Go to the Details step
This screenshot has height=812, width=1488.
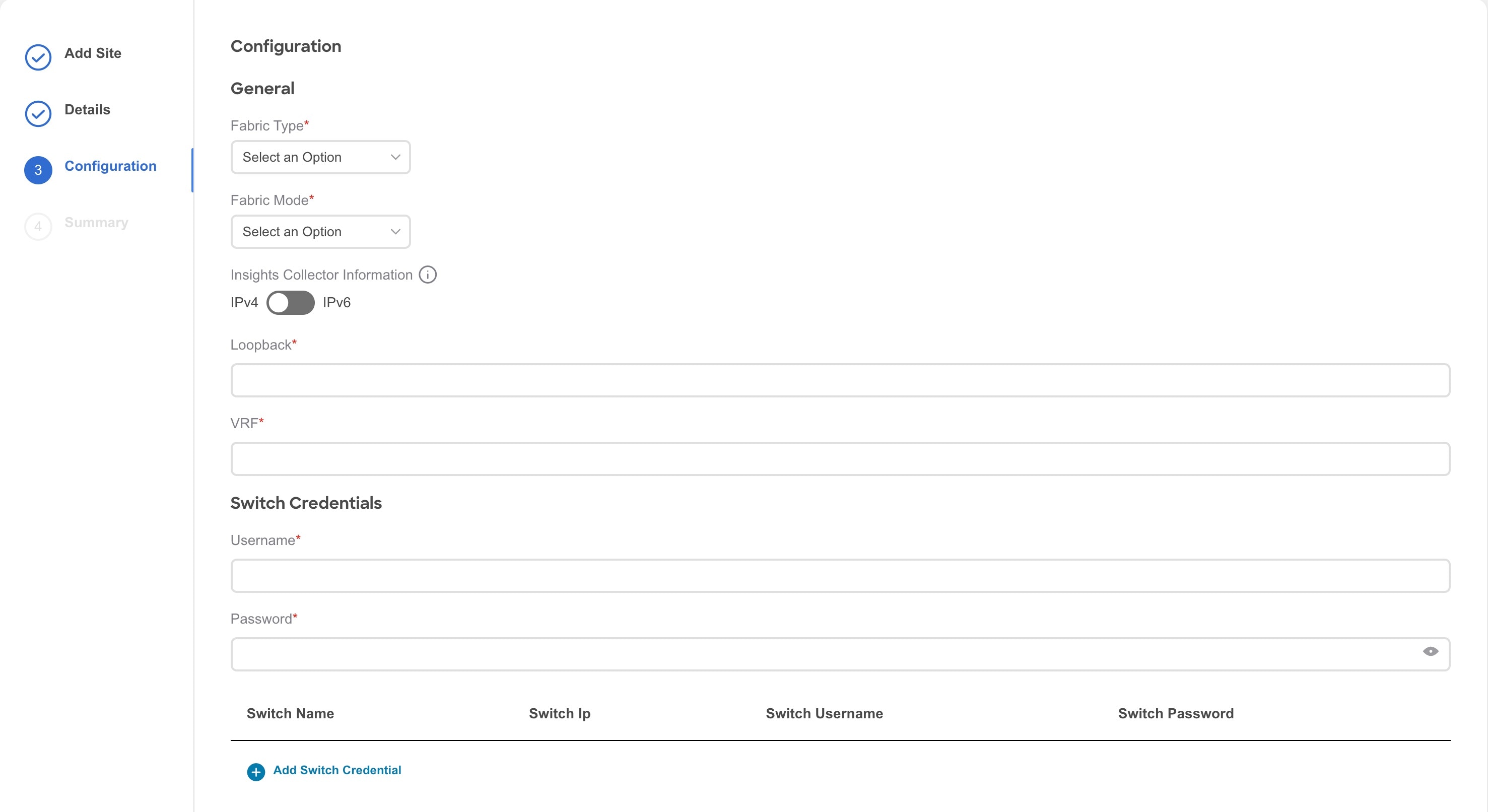tap(87, 110)
